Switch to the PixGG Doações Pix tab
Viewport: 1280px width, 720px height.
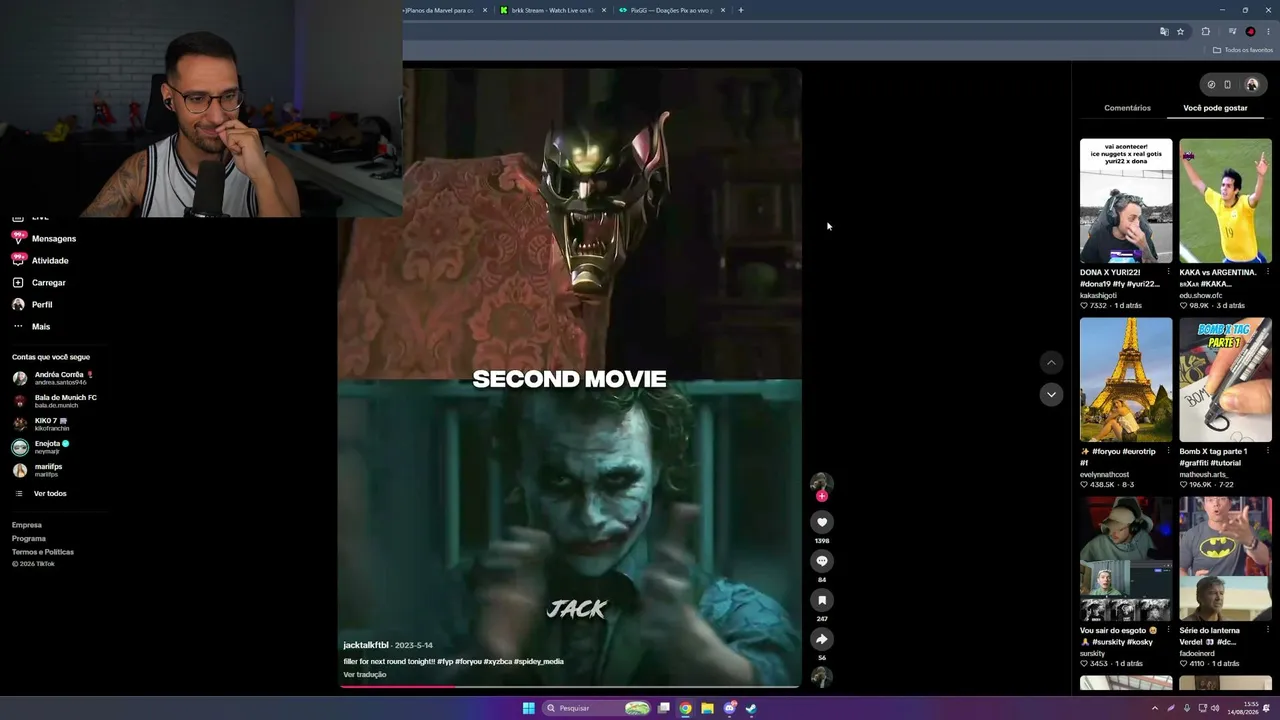pos(670,10)
